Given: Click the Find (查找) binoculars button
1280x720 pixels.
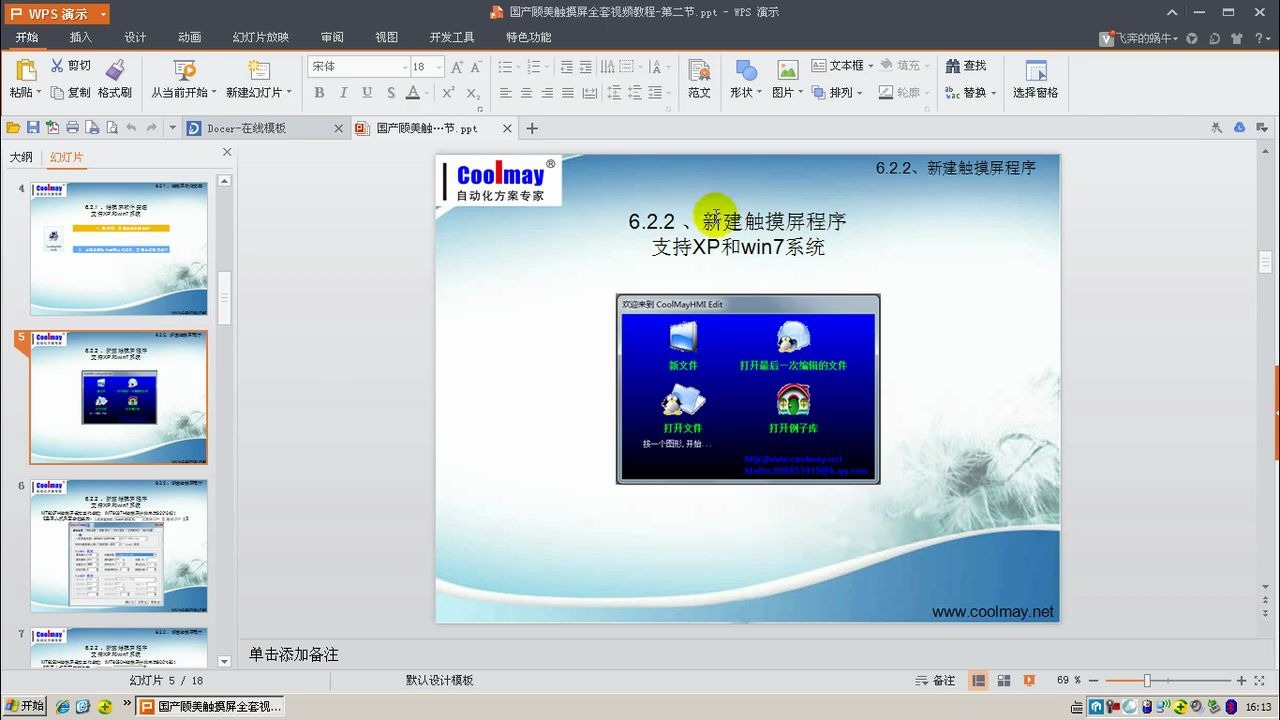Looking at the screenshot, I should (966, 66).
